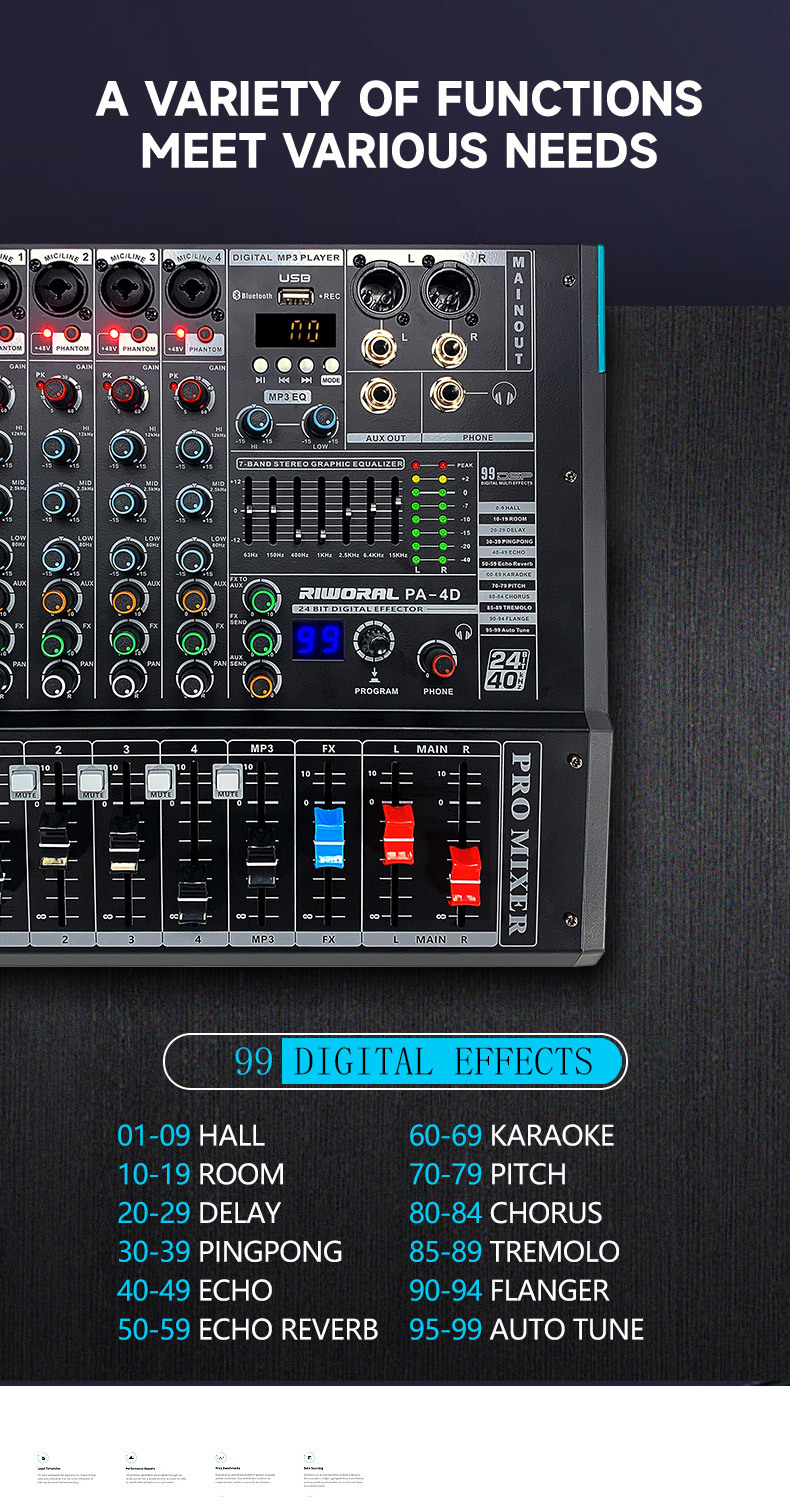Toggle the MUTE button between faders 3 and 4
Viewport: 790px width, 1506px height.
tap(160, 781)
